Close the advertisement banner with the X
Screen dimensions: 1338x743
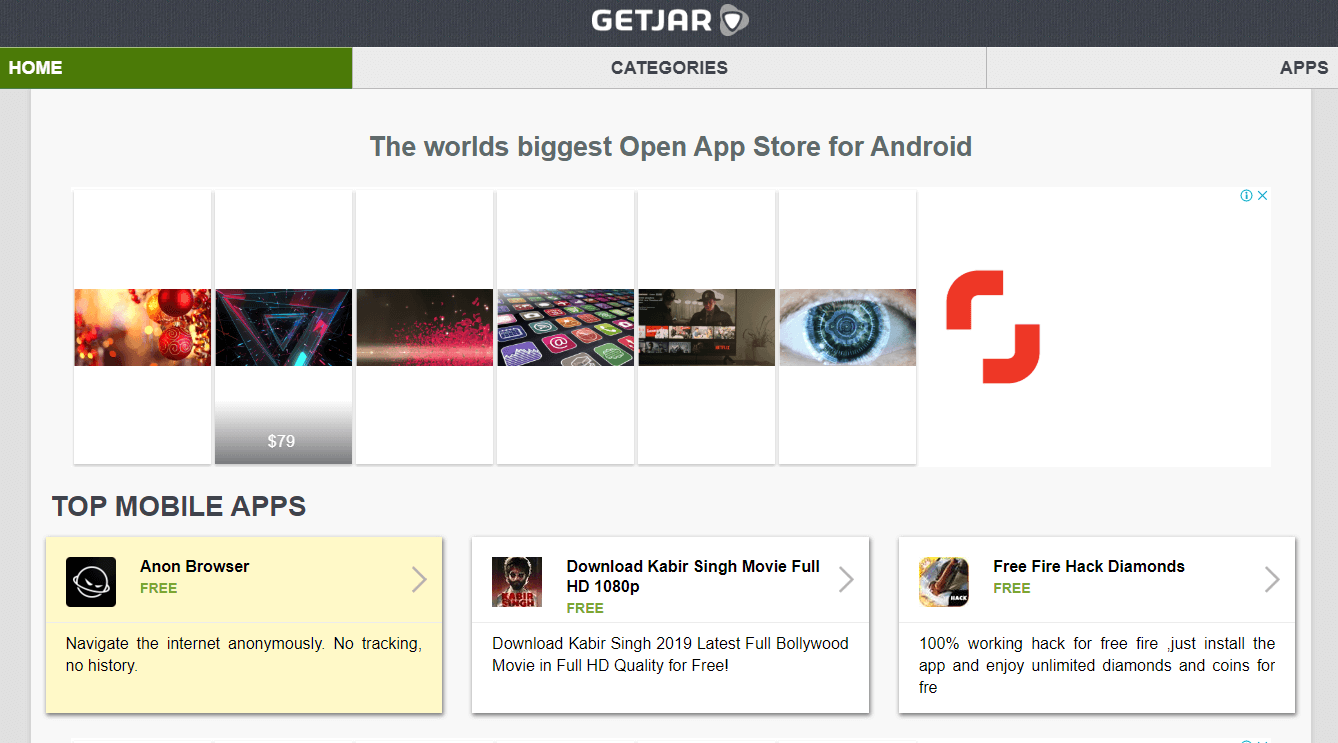[1261, 195]
